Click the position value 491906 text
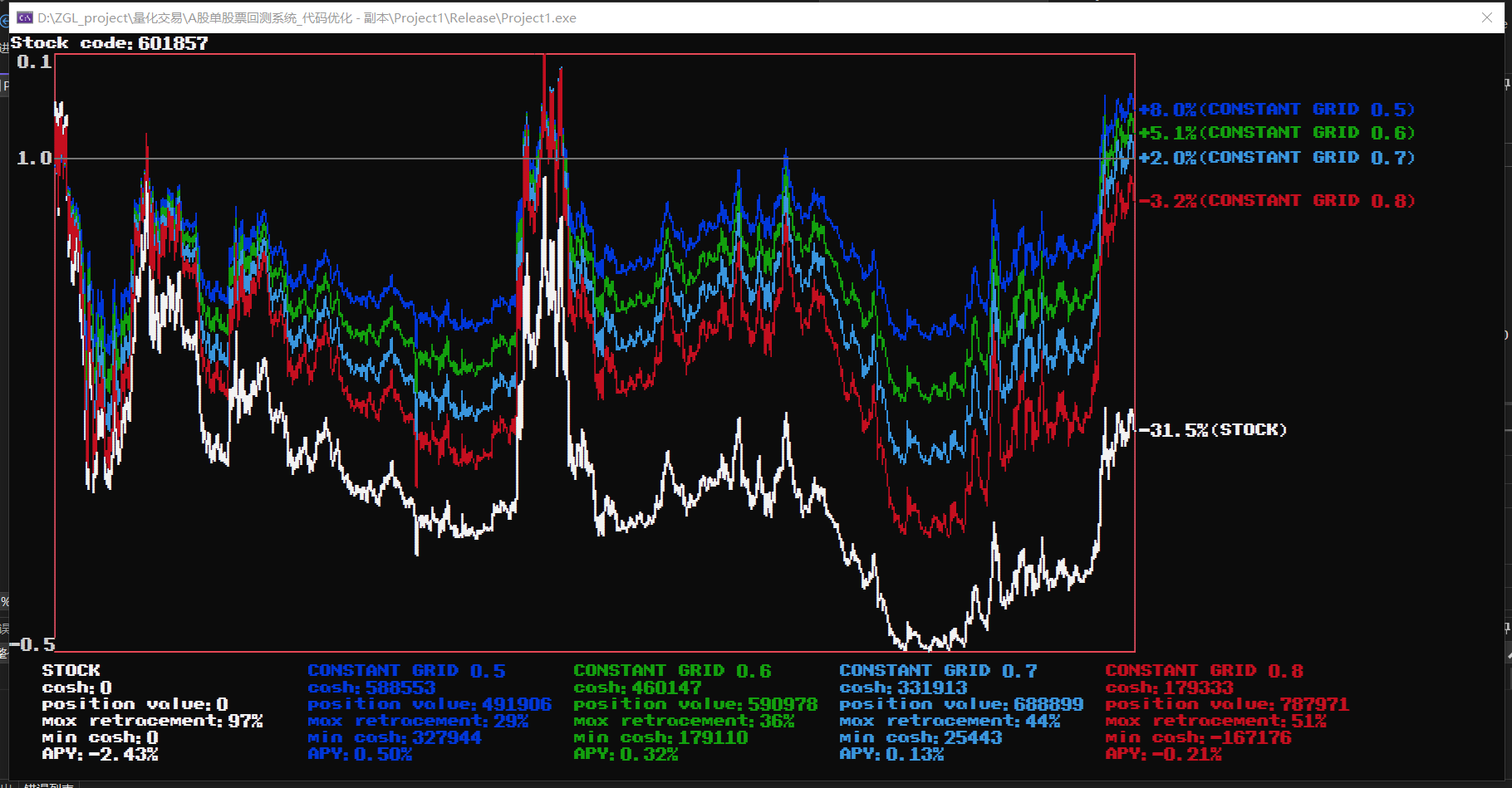Screen dimensions: 1512x788 (x=430, y=704)
